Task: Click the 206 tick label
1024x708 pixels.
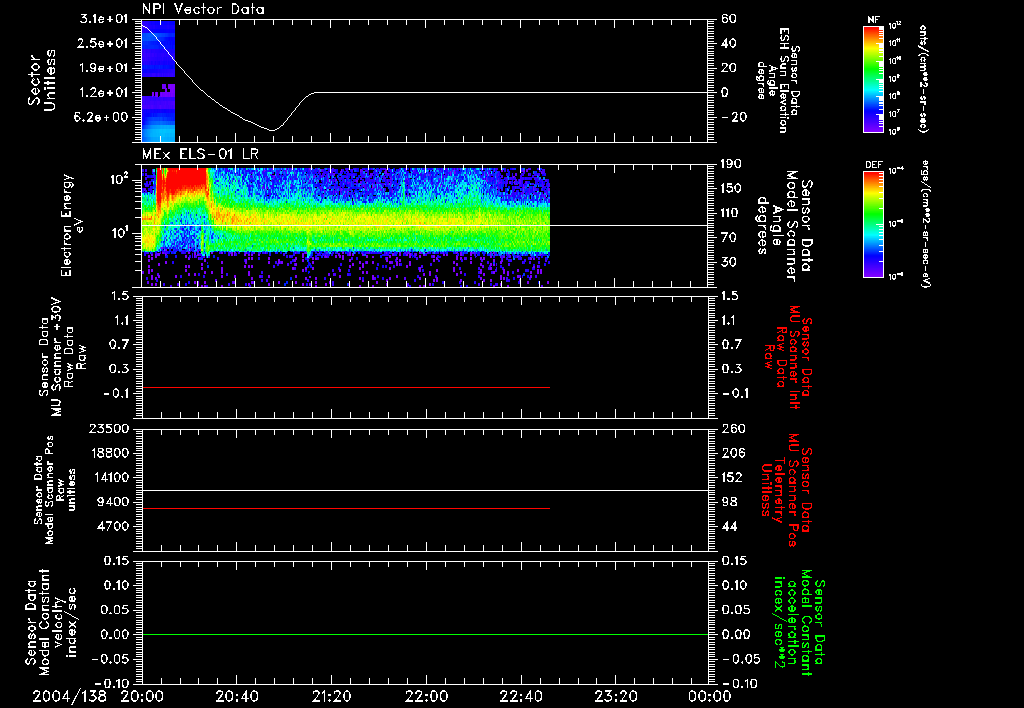Action: coord(735,453)
